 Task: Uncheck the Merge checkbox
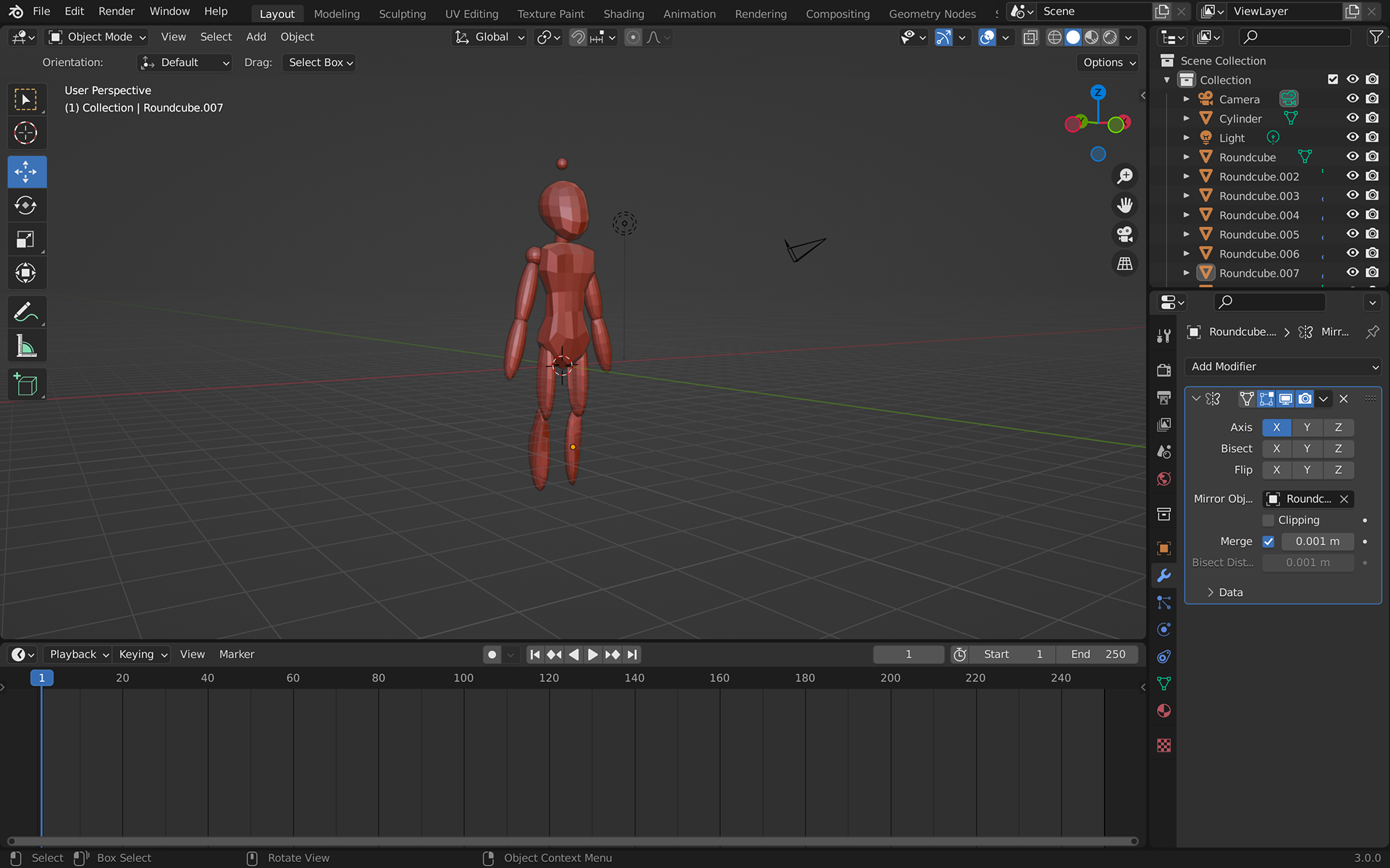click(1268, 542)
